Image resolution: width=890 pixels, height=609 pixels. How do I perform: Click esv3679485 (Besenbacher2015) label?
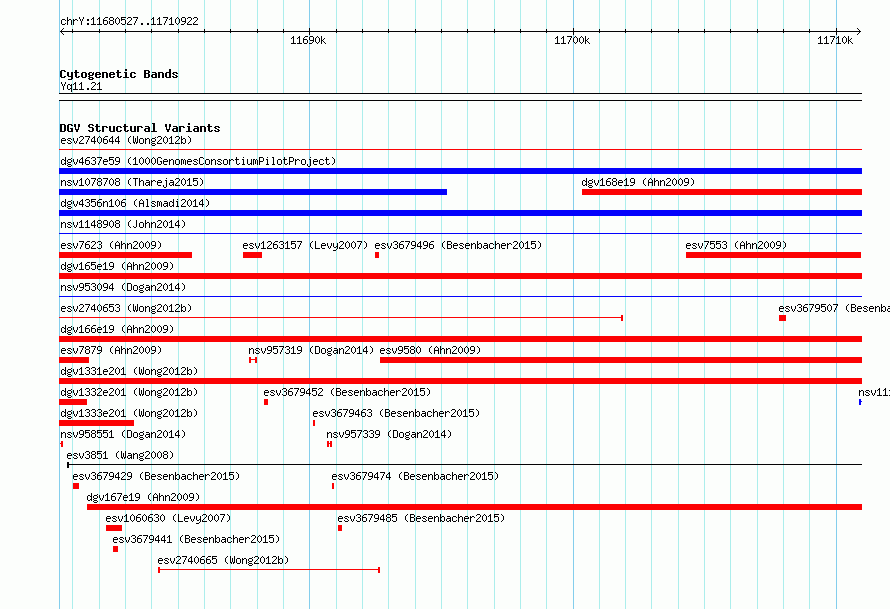click(x=421, y=518)
